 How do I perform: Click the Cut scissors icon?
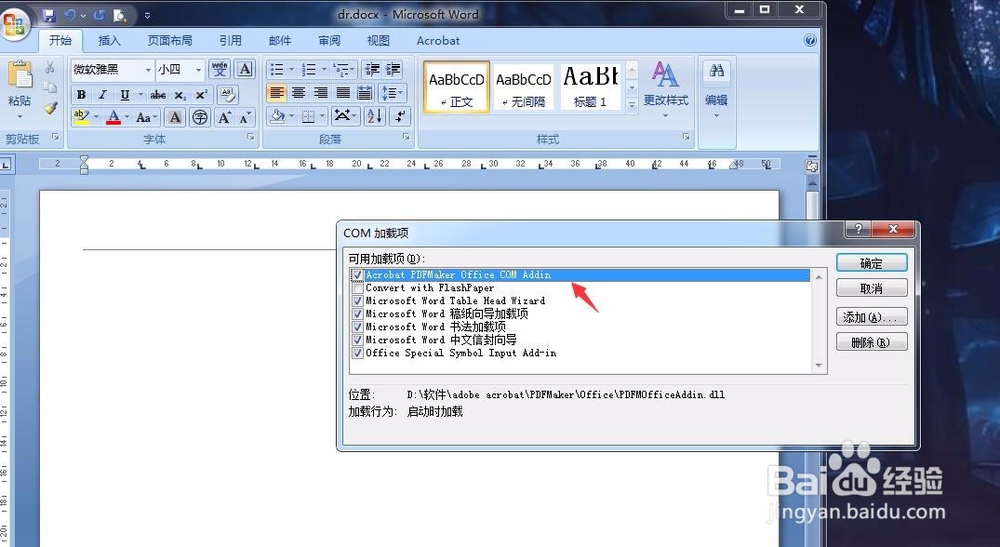click(x=50, y=68)
